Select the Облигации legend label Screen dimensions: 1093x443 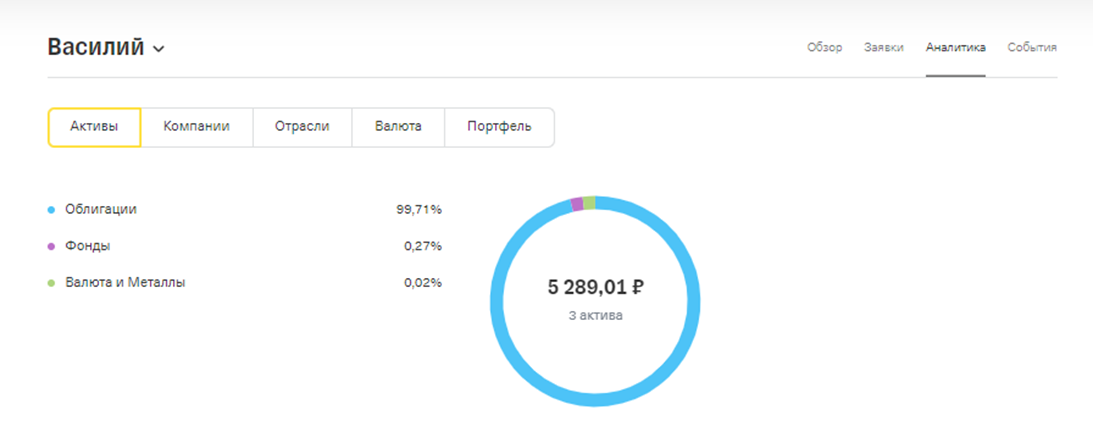pos(100,209)
